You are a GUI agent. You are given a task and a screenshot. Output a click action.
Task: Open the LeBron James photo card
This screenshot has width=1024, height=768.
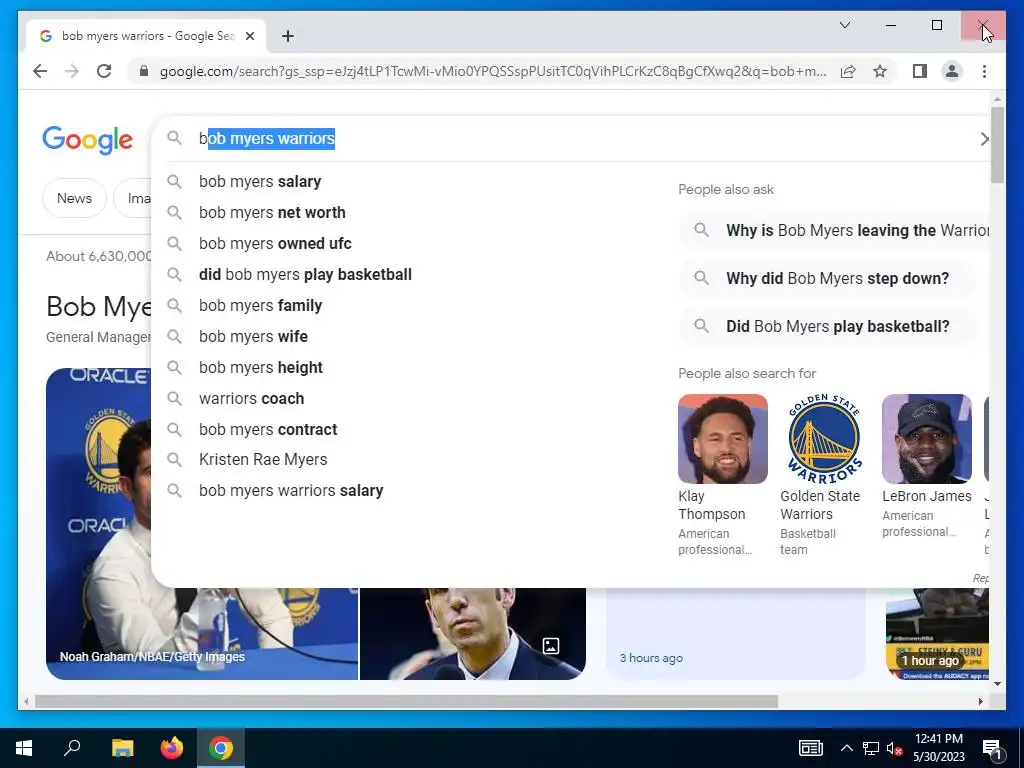pyautogui.click(x=926, y=439)
